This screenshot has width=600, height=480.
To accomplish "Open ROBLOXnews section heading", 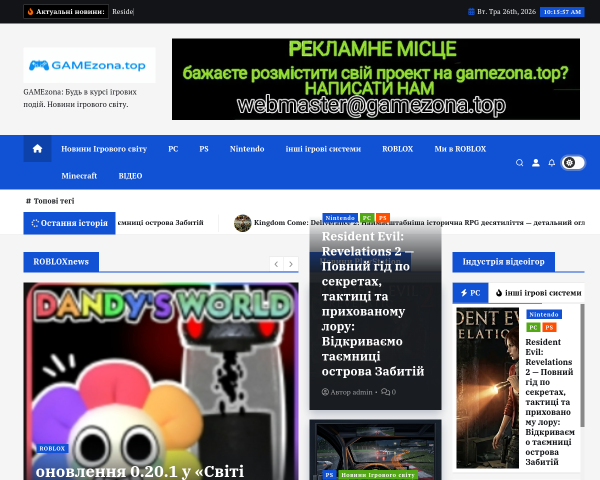I will (61, 261).
